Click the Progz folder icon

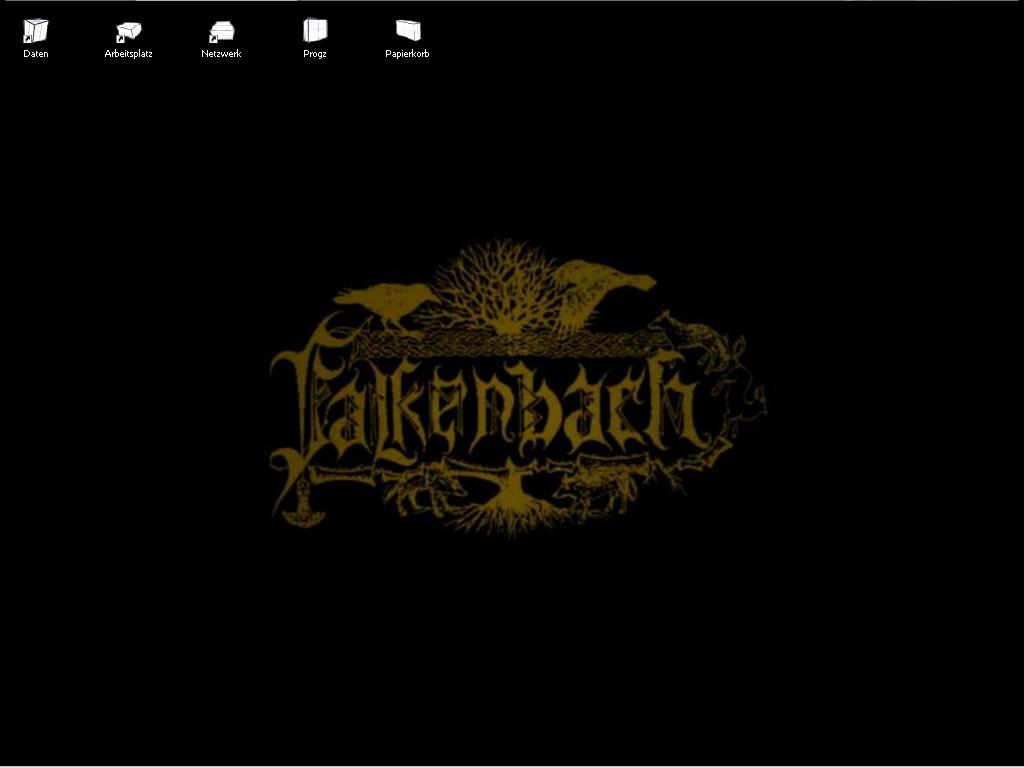[x=315, y=31]
